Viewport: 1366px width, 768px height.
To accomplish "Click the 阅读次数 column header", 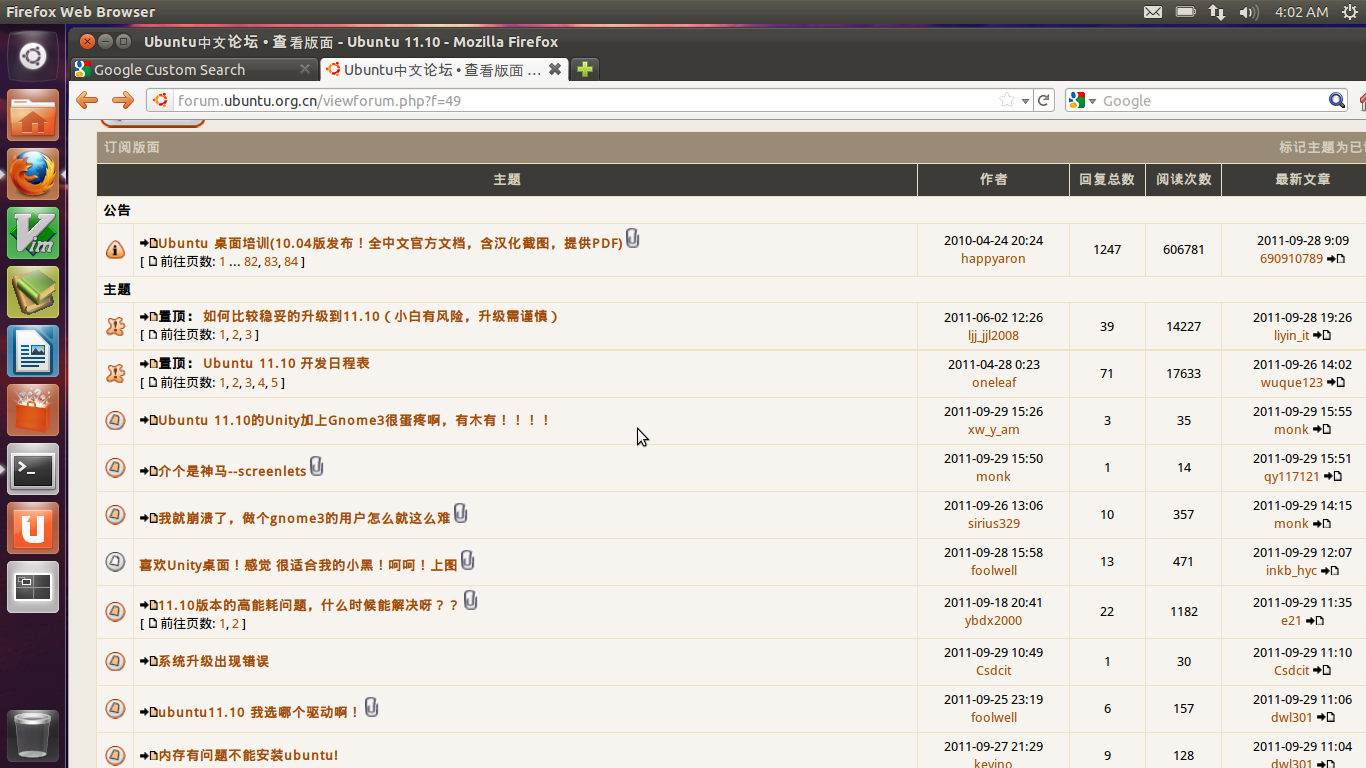I will click(1184, 180).
